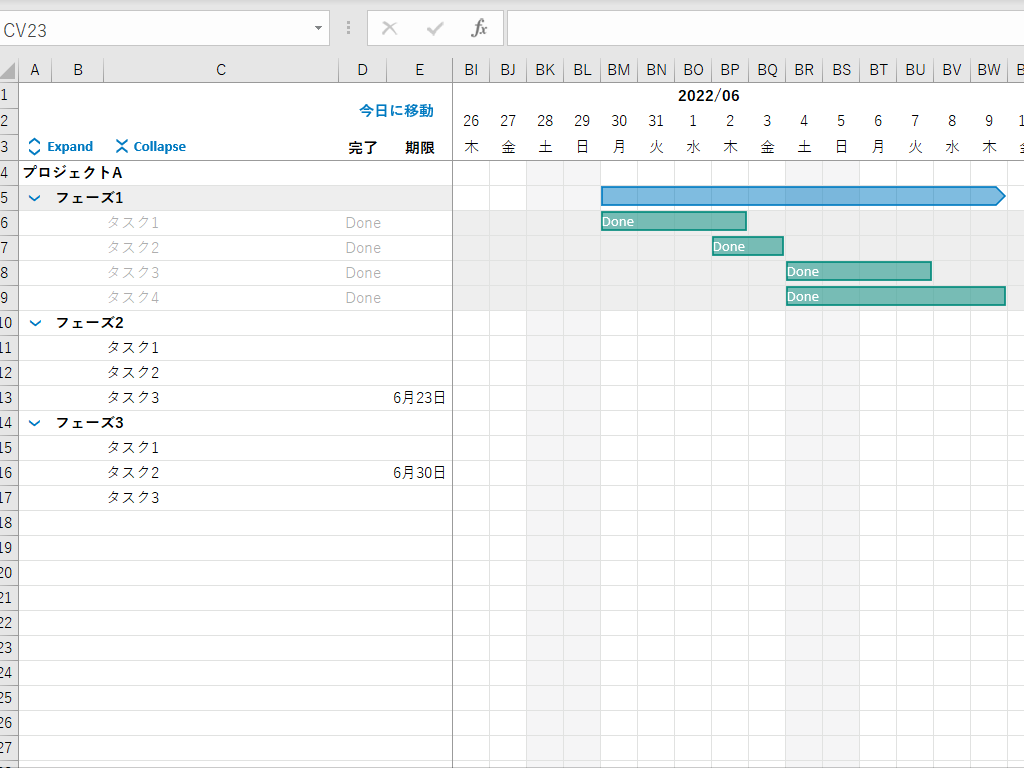The image size is (1024, 768).
Task: Click the Enter checkmark icon
Action: point(435,28)
